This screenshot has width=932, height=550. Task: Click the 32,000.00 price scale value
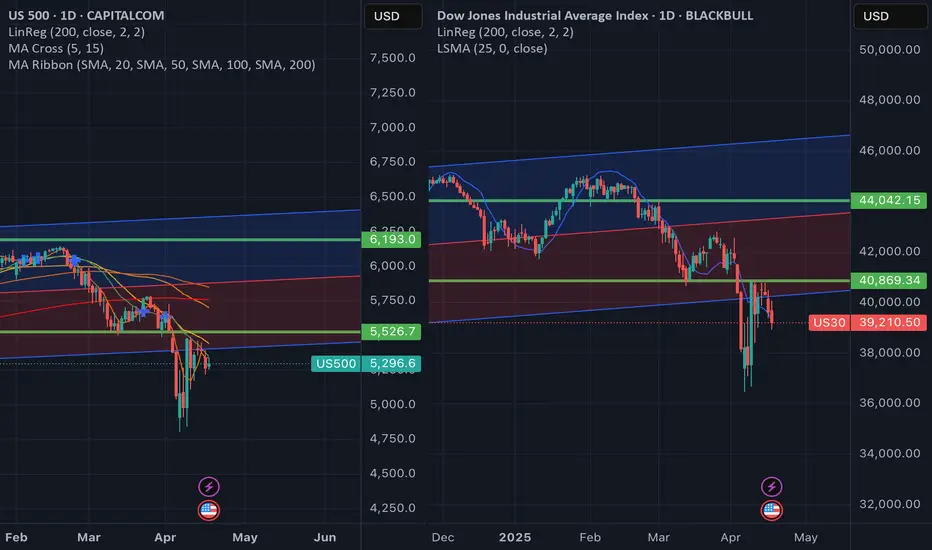890,504
